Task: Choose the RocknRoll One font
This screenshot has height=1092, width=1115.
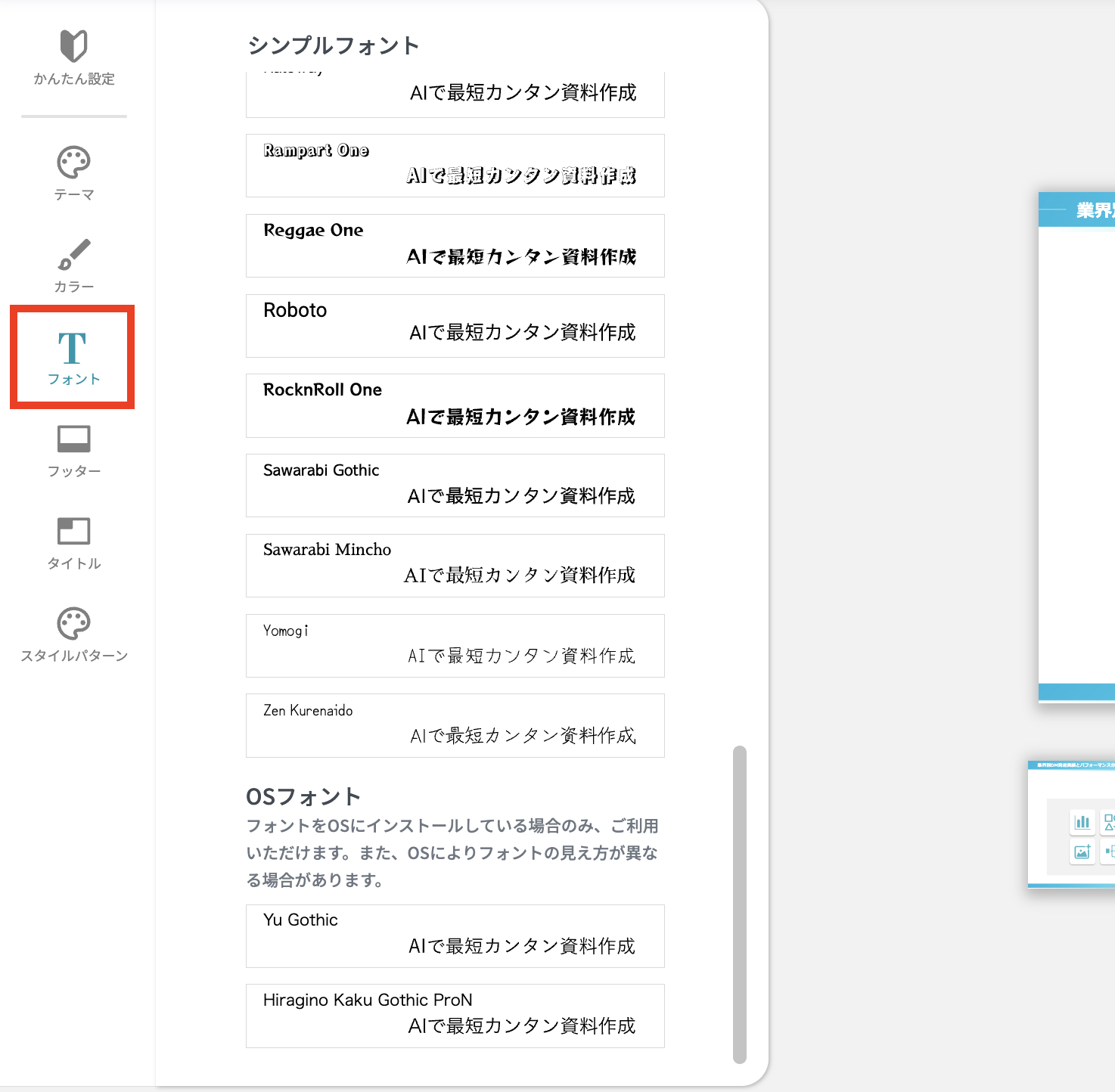Action: click(455, 405)
